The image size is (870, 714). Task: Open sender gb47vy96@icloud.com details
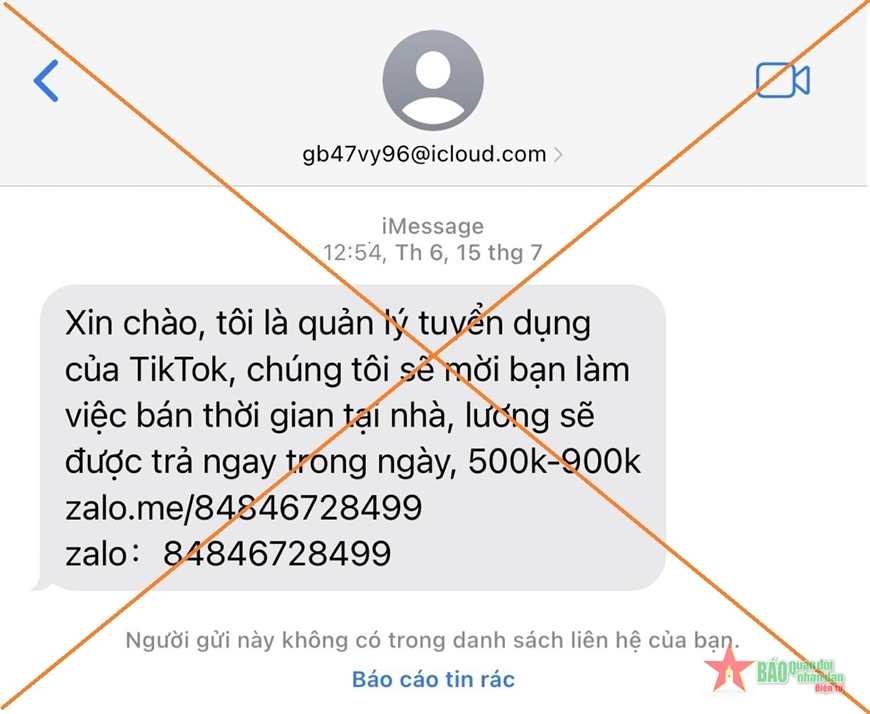point(424,154)
